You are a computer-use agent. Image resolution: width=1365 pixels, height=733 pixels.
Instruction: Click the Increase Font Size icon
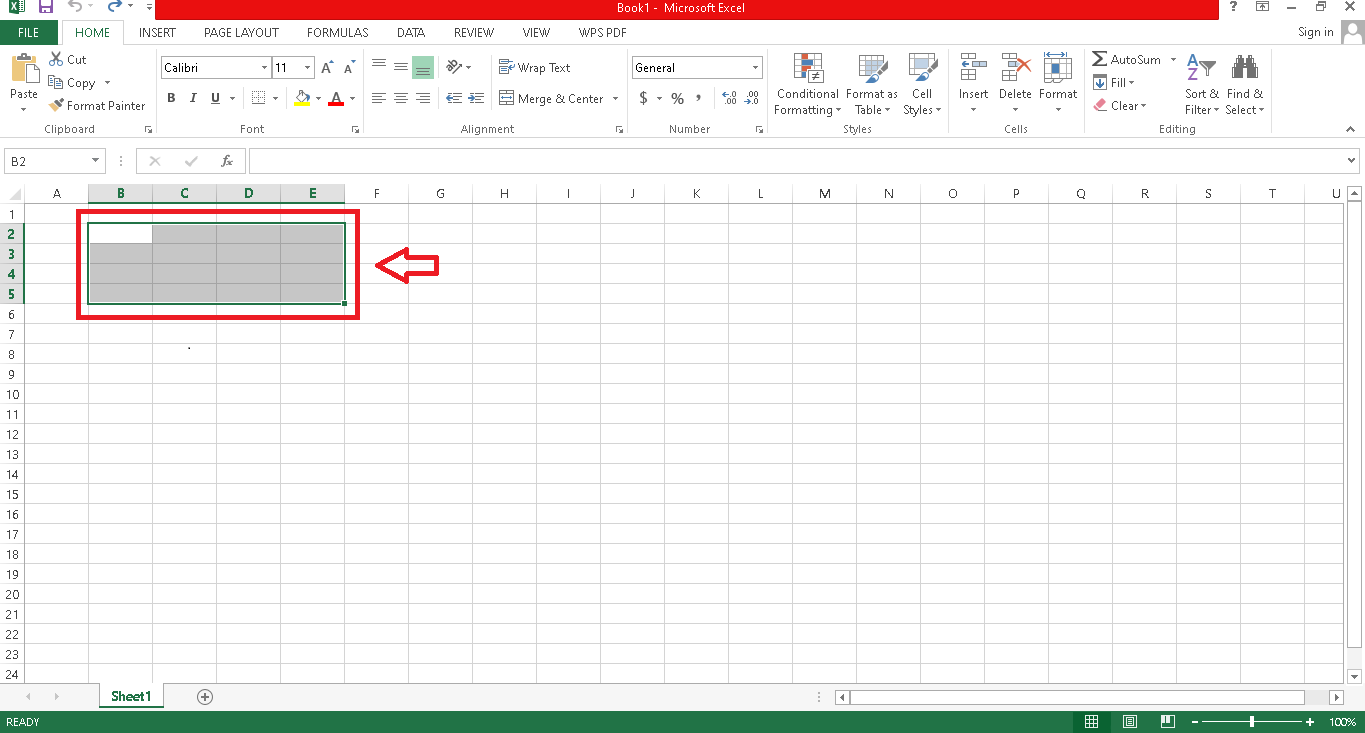327,68
